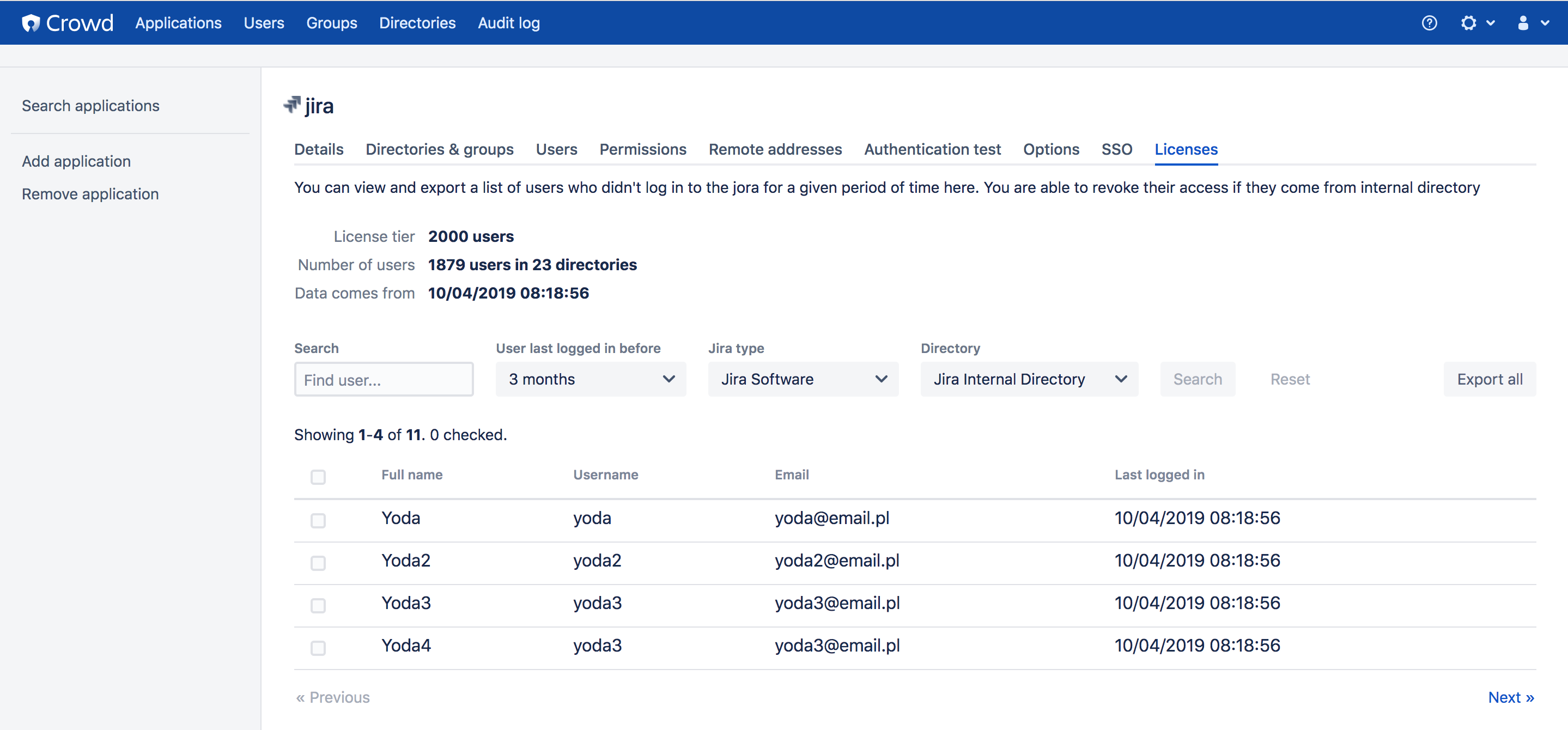This screenshot has width=1568, height=730.
Task: Go to the Next page link
Action: (1510, 697)
